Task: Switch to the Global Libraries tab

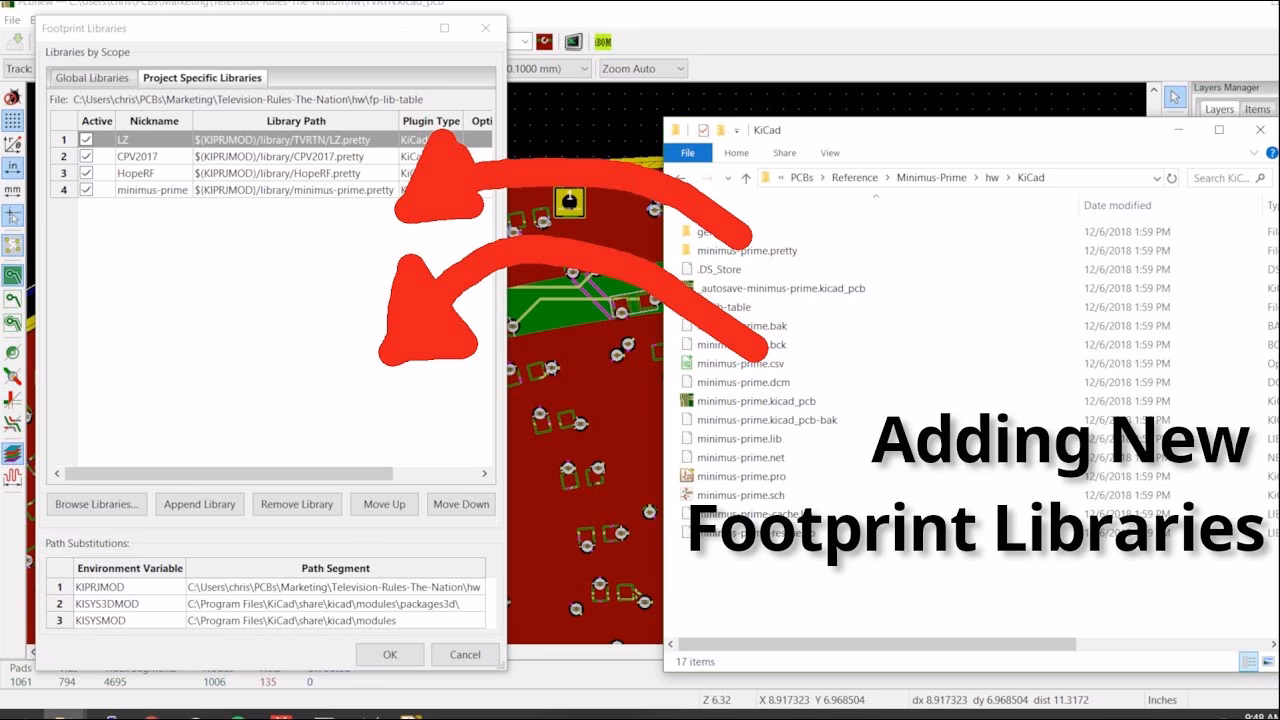Action: tap(91, 77)
